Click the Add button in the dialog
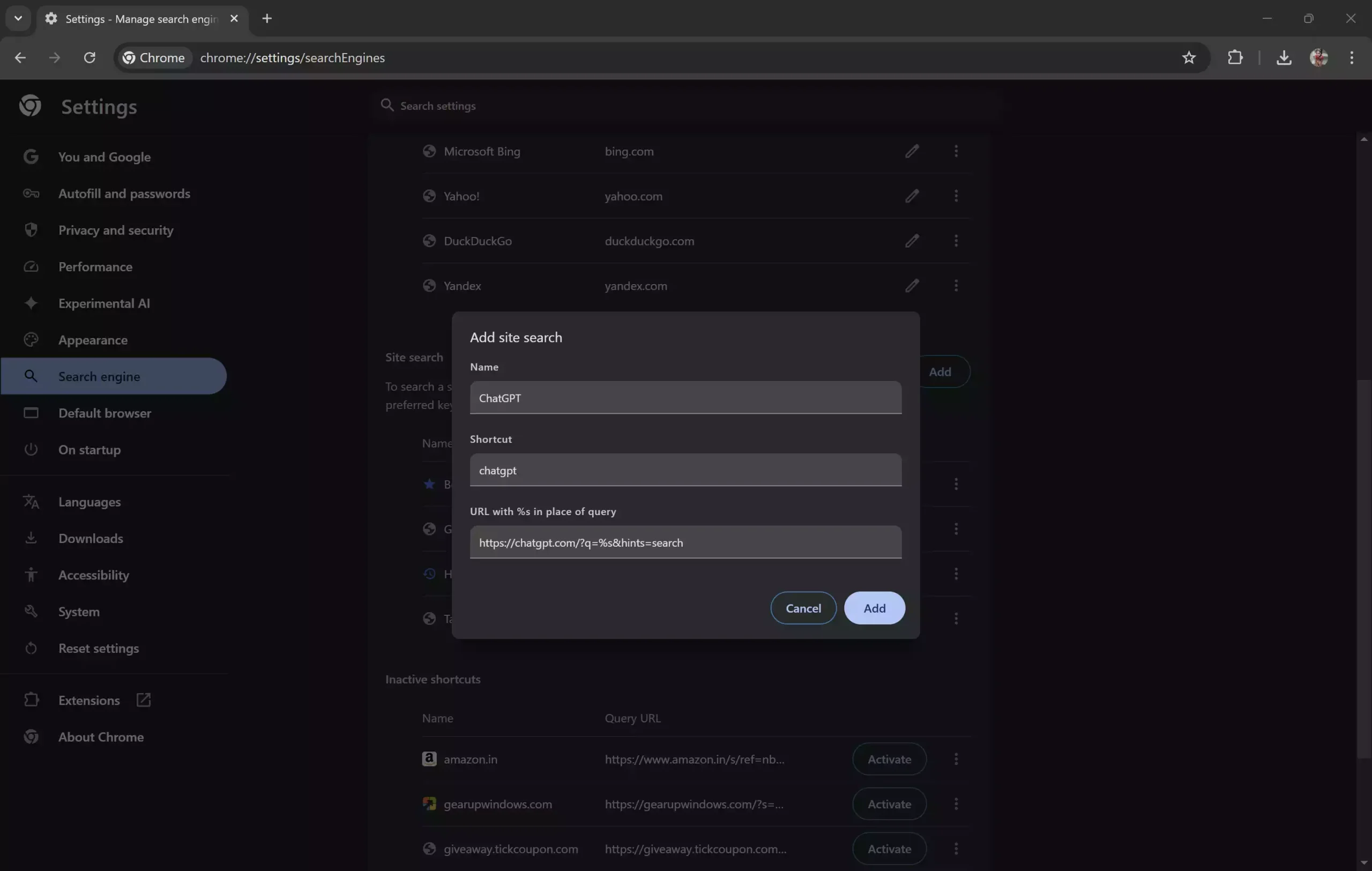This screenshot has width=1372, height=871. (874, 608)
